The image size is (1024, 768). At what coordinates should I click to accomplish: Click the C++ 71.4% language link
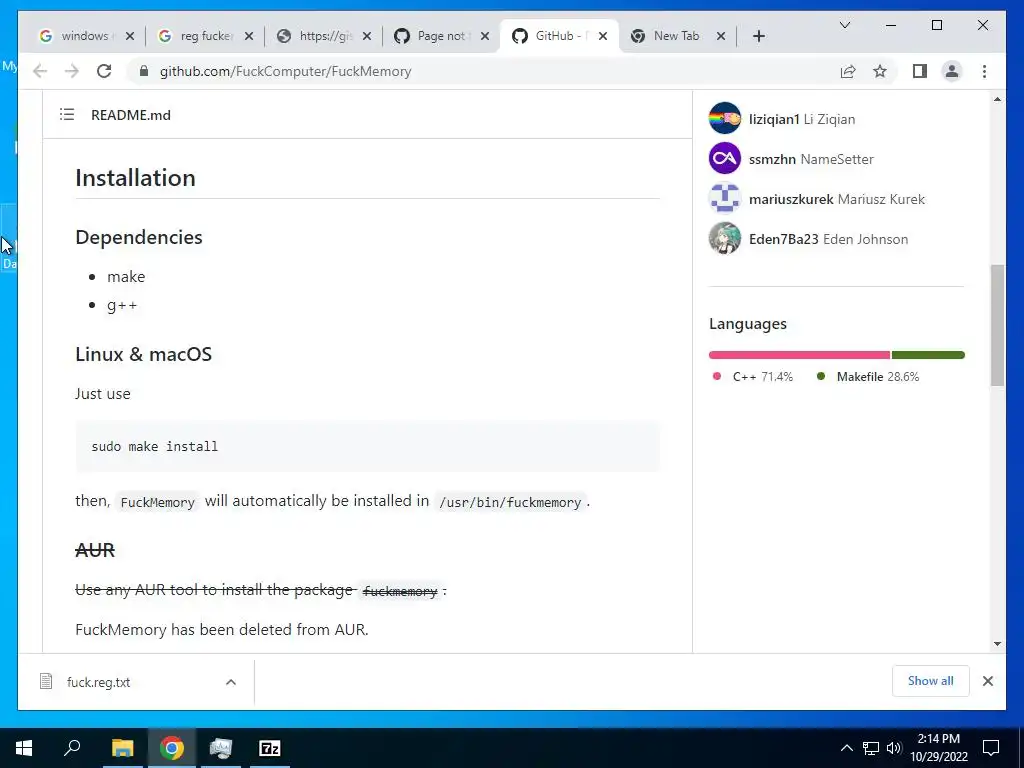click(x=753, y=377)
